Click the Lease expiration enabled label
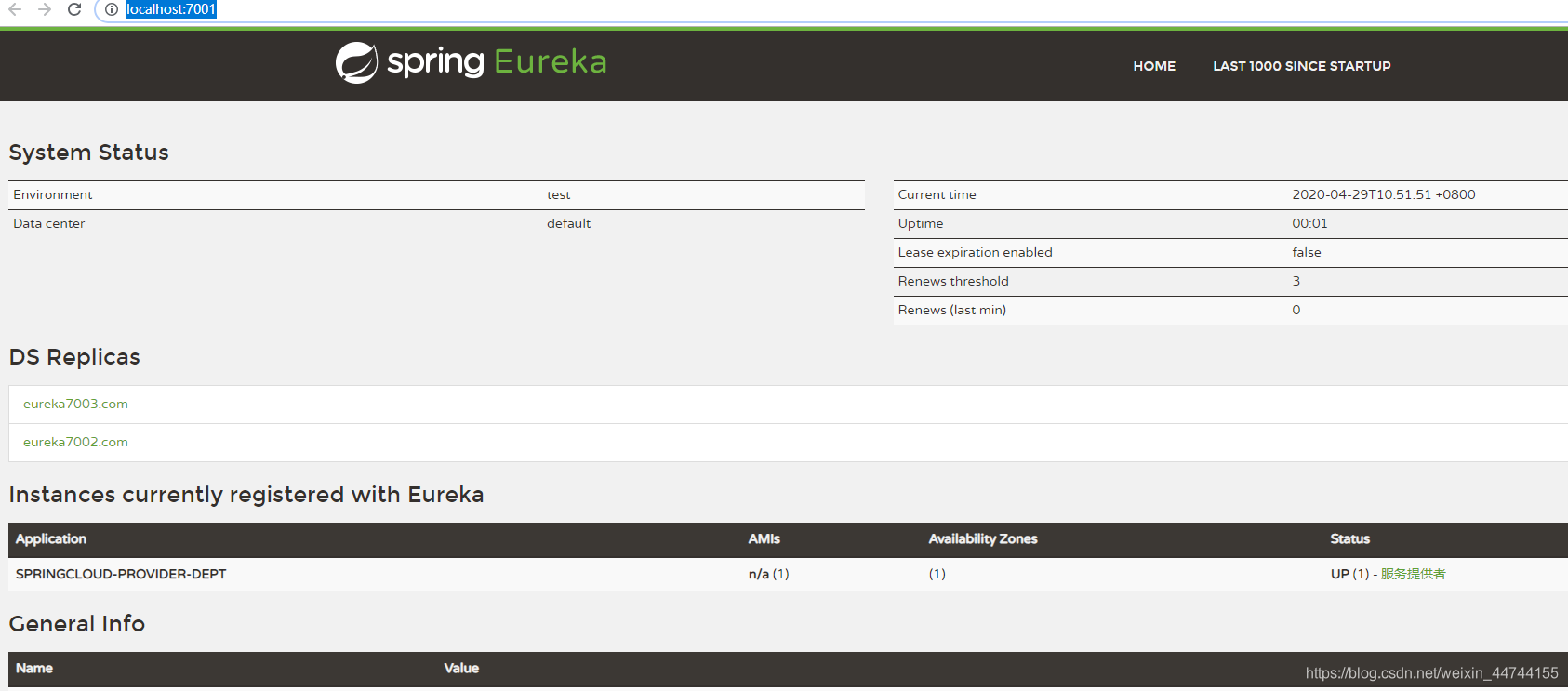The height and width of the screenshot is (691, 1568). pyautogui.click(x=975, y=252)
